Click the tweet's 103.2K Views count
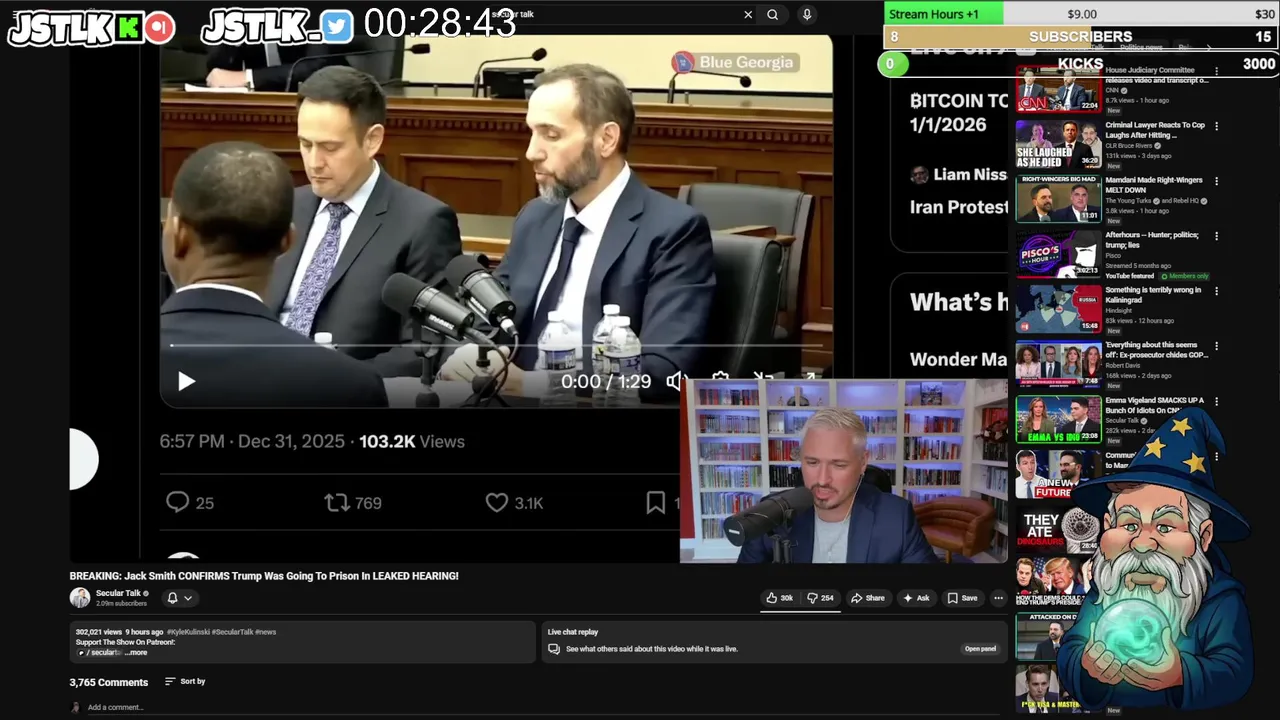 (x=412, y=441)
